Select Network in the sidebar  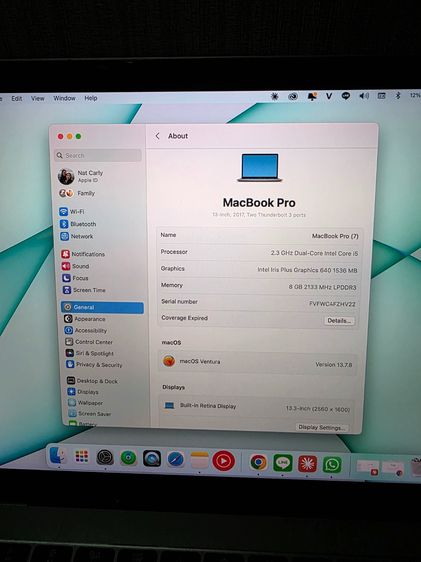pos(77,236)
